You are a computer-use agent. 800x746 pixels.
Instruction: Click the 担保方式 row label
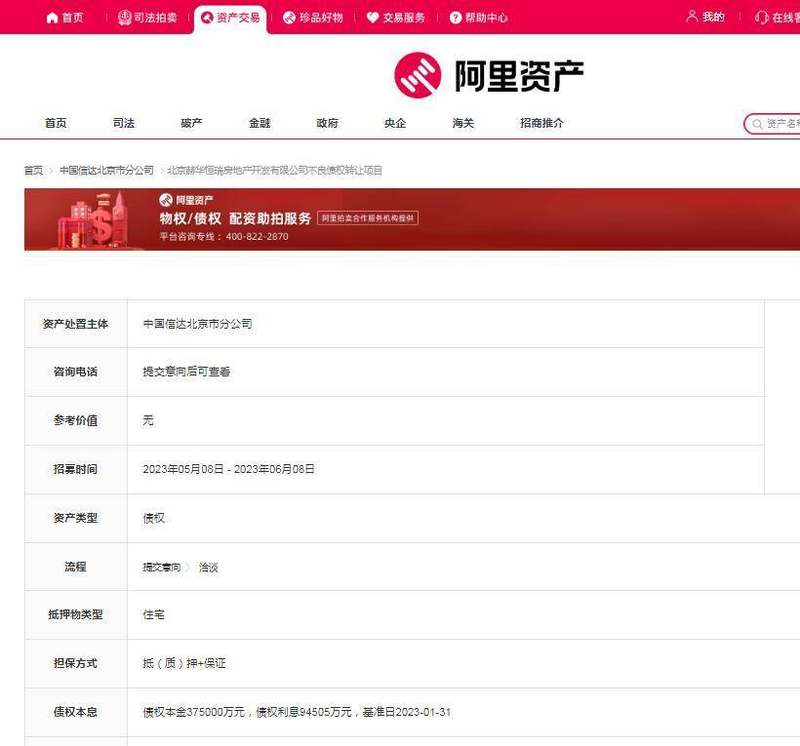pyautogui.click(x=76, y=663)
